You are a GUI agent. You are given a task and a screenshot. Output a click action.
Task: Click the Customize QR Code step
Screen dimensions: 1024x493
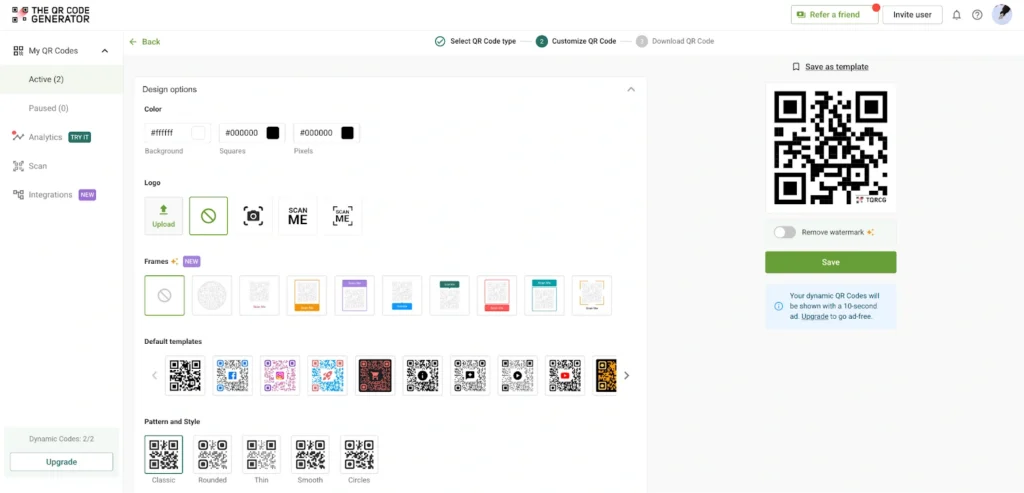[x=576, y=41]
